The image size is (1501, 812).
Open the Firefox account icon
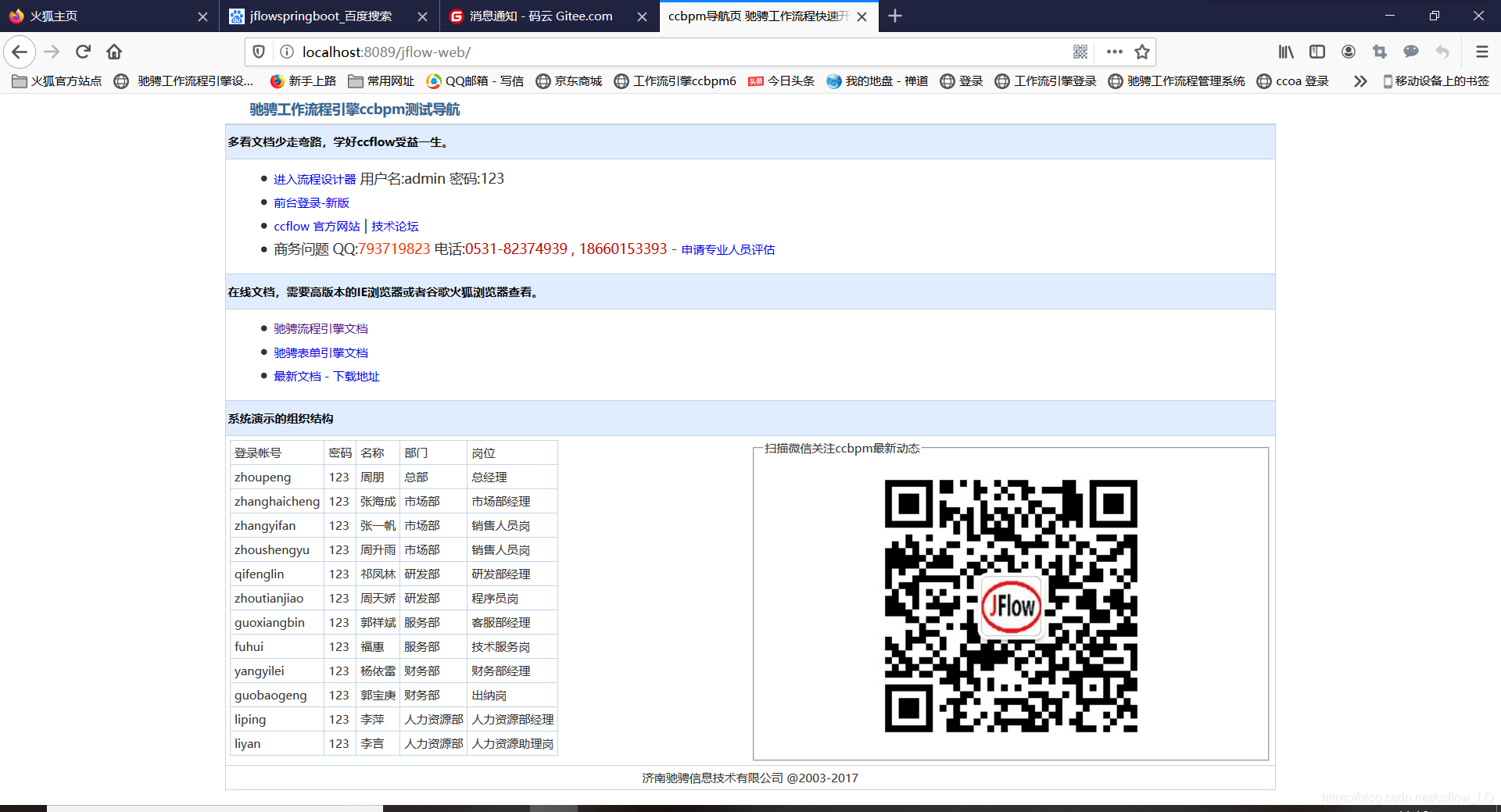click(x=1349, y=52)
